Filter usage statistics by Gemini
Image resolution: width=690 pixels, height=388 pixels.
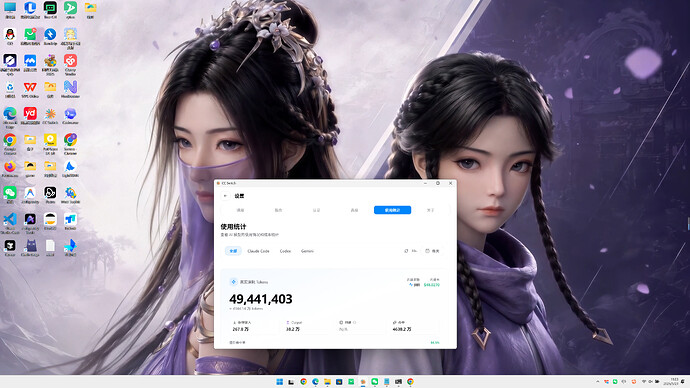click(307, 251)
